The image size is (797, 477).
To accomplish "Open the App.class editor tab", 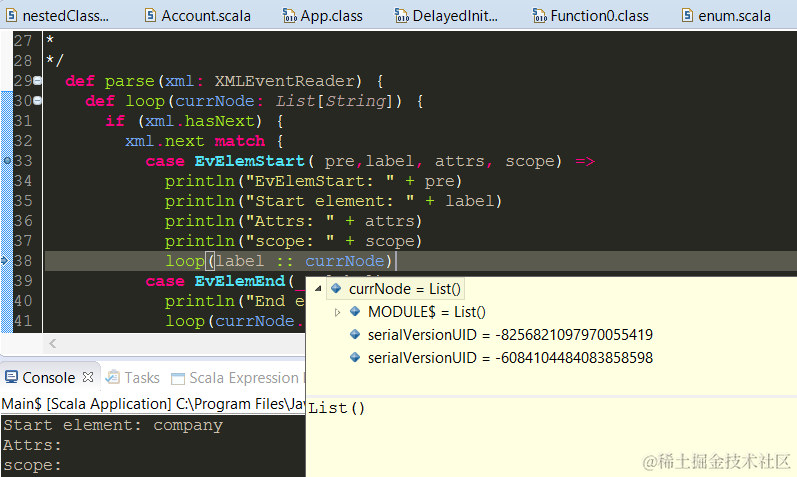I will click(323, 16).
